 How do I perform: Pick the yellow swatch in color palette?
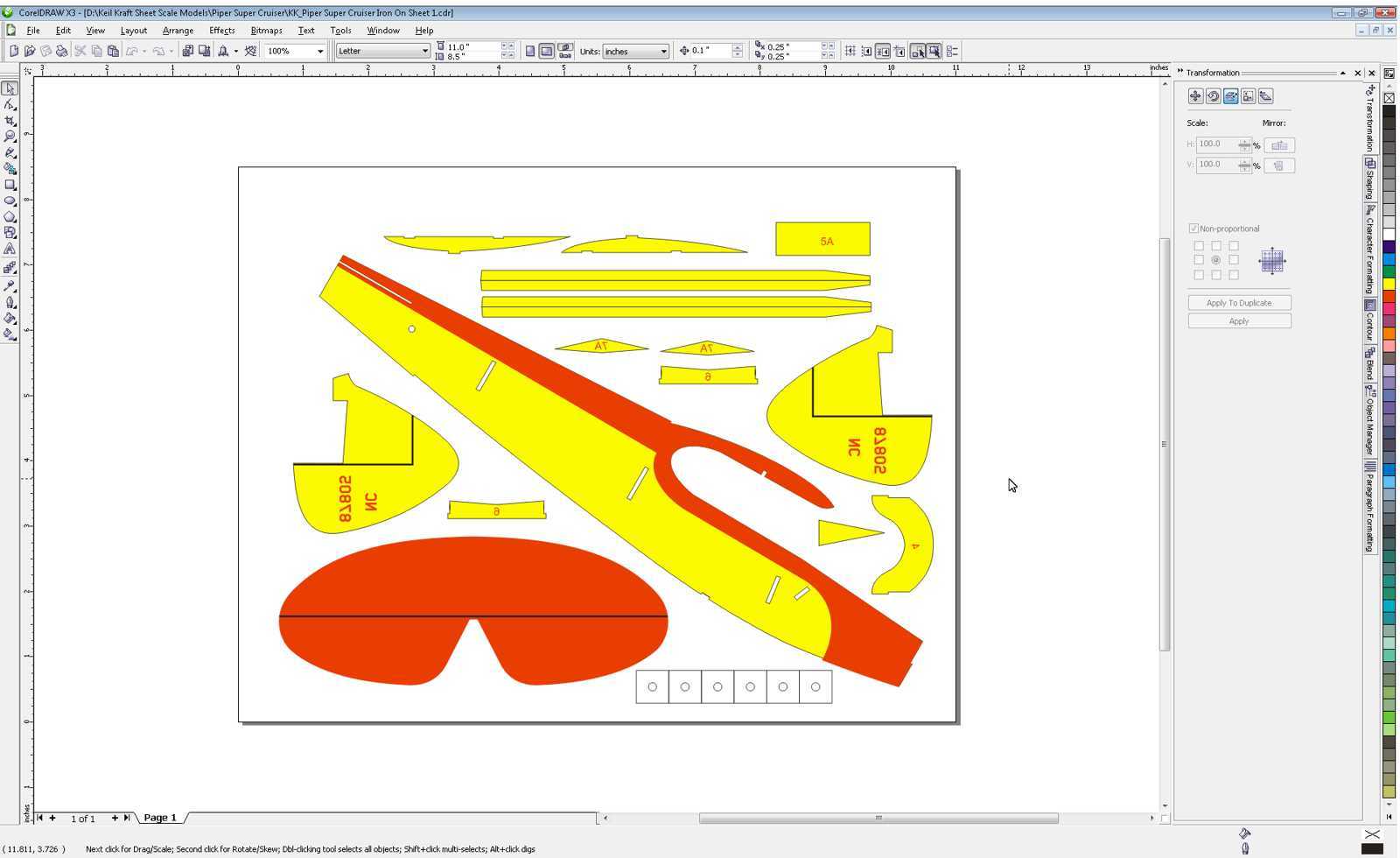pyautogui.click(x=1389, y=284)
